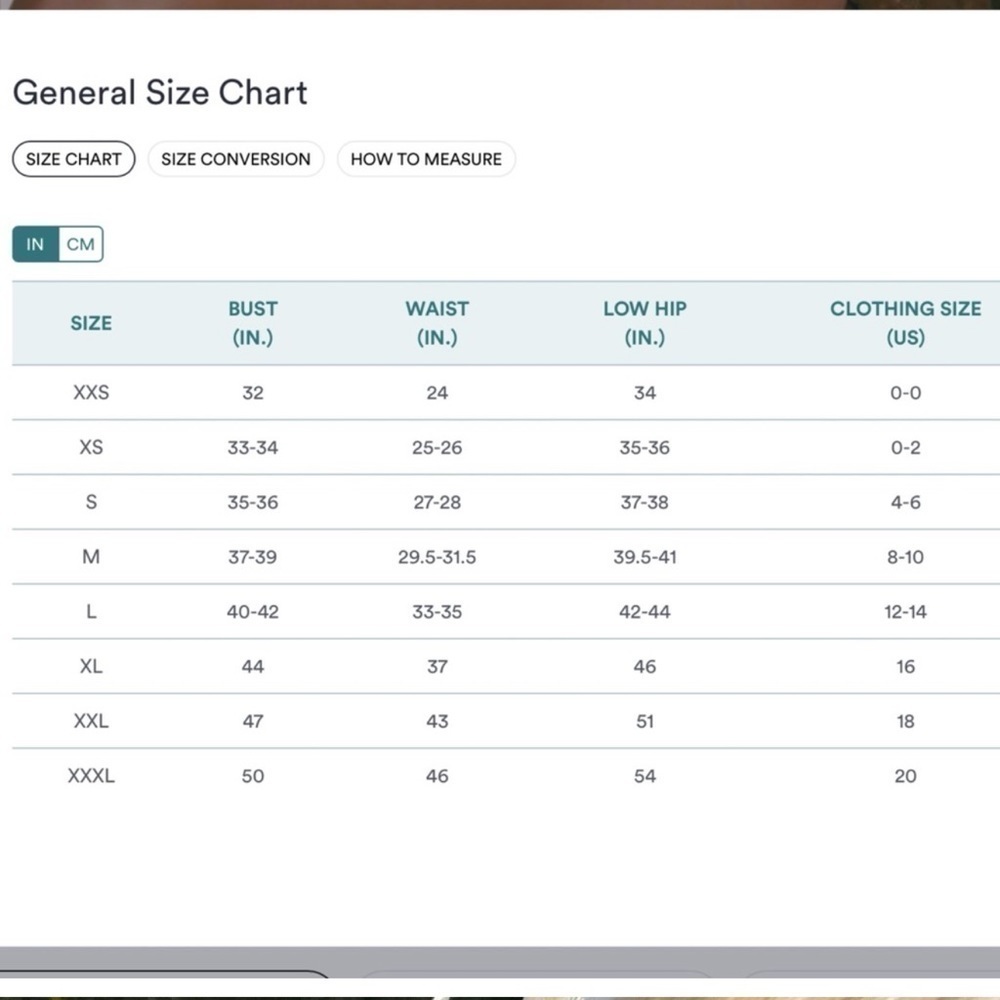
Task: Open the Size Conversion tab
Action: pos(236,159)
